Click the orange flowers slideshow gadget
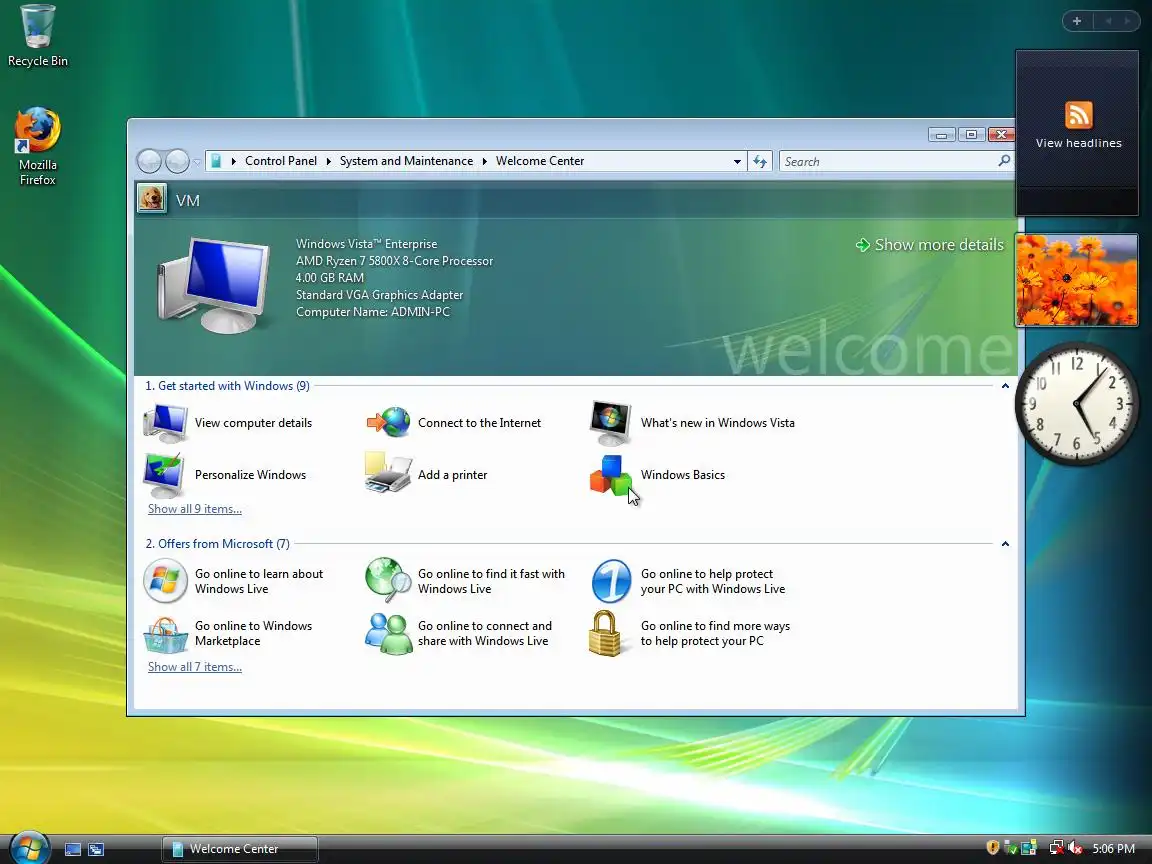1152x864 pixels. point(1077,280)
